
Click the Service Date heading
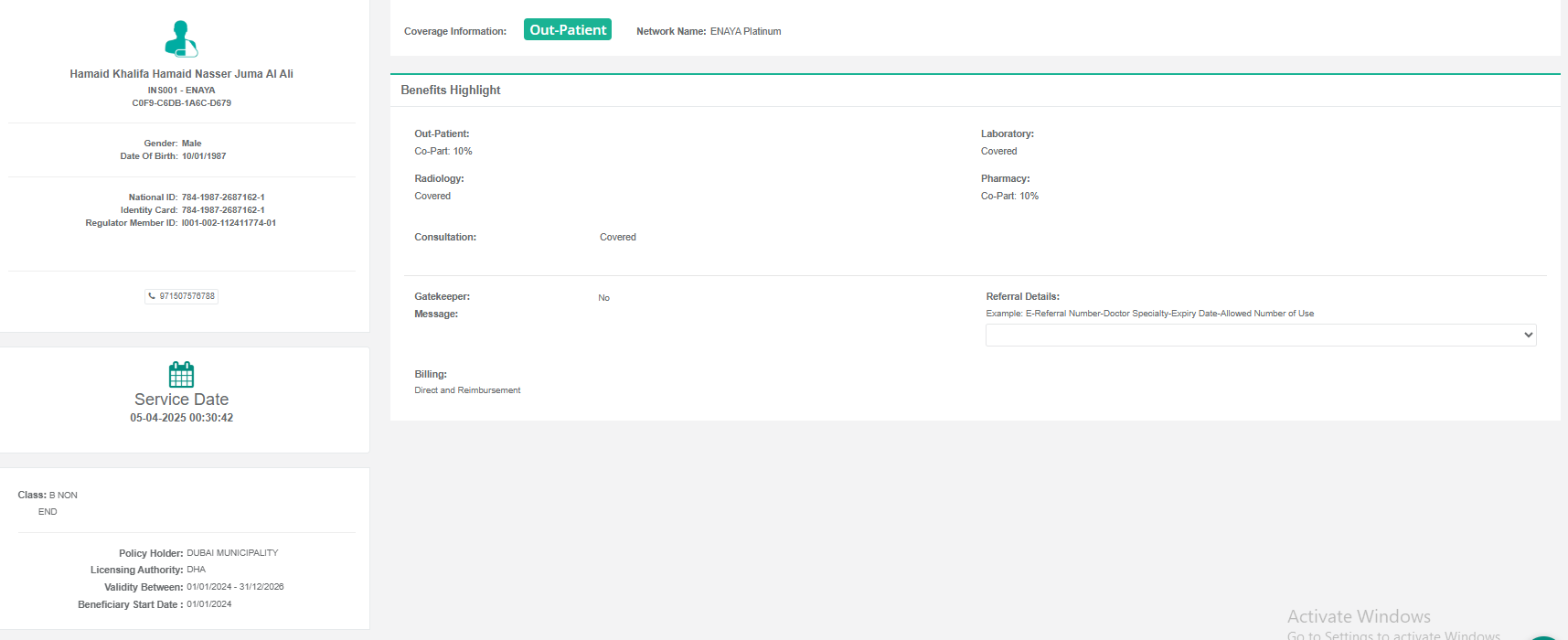click(181, 400)
